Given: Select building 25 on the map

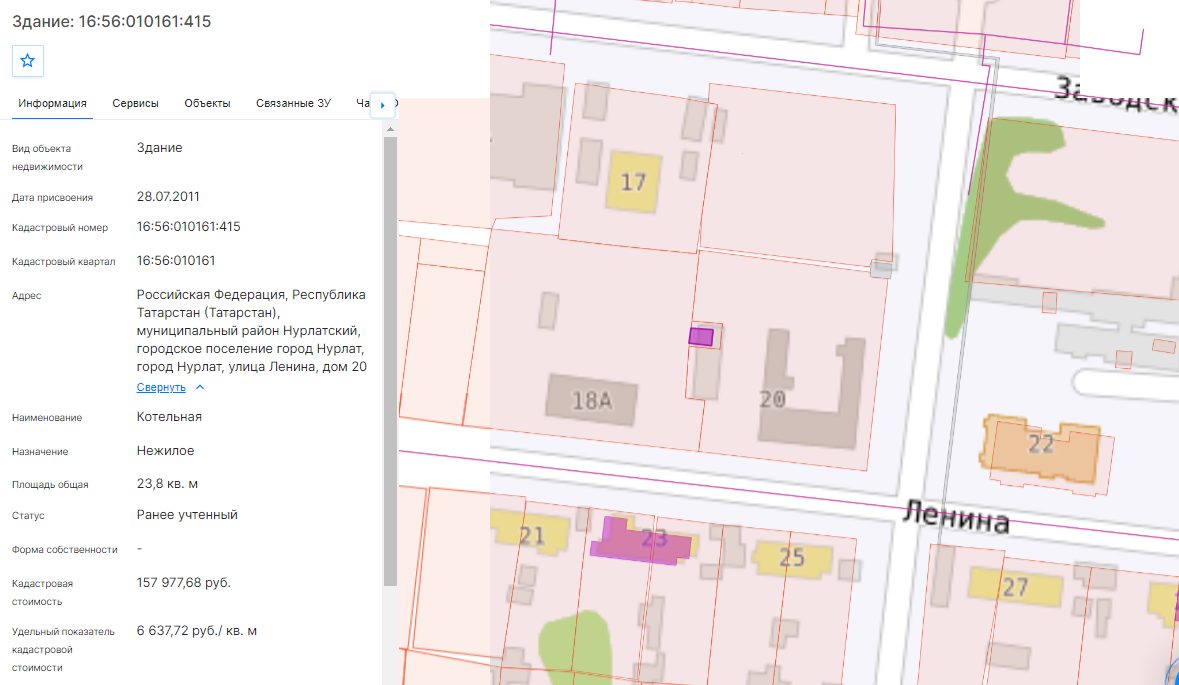Looking at the screenshot, I should 792,558.
